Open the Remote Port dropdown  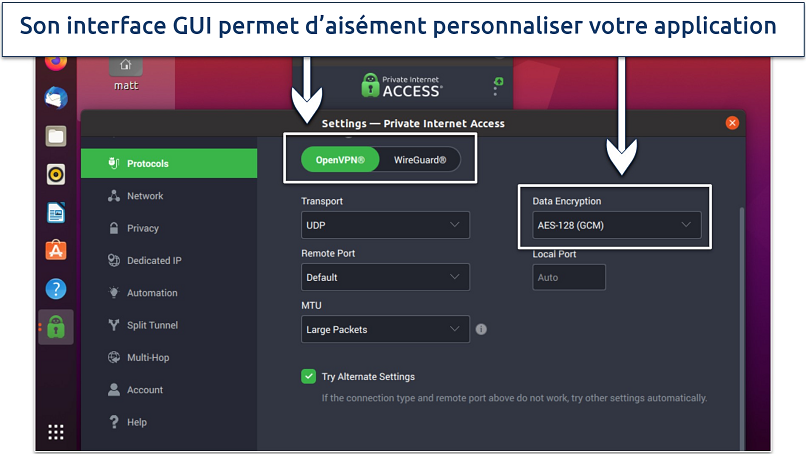click(385, 277)
